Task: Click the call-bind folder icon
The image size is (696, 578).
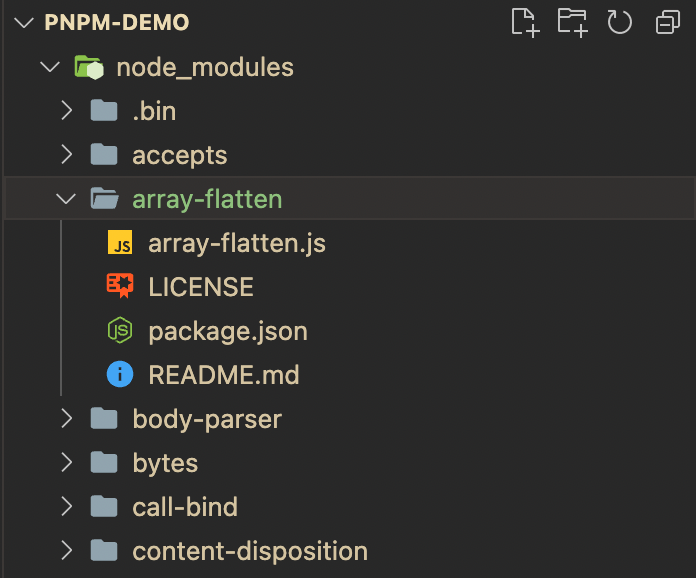Action: pos(104,506)
